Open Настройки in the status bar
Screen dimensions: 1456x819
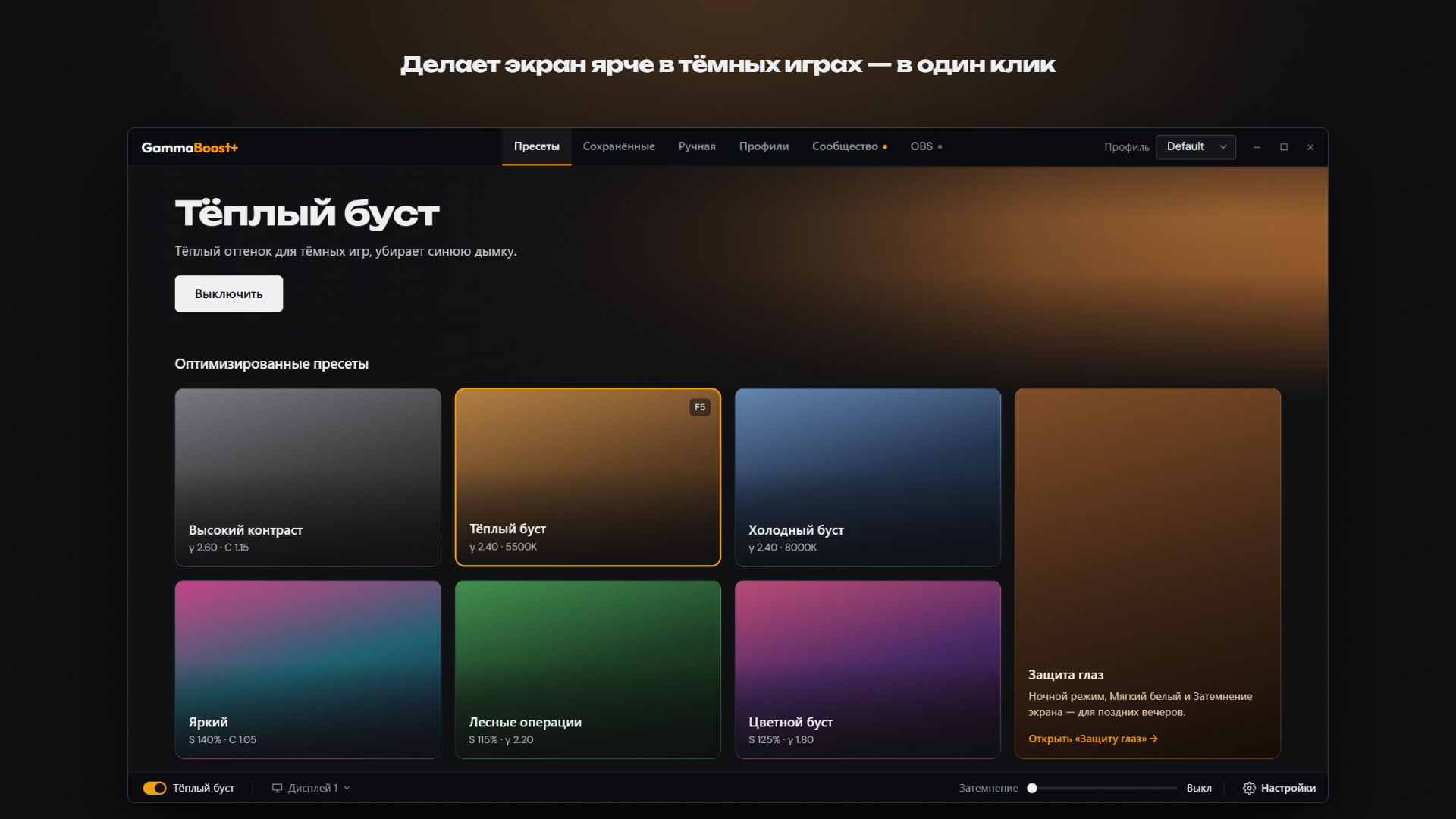click(x=1279, y=788)
